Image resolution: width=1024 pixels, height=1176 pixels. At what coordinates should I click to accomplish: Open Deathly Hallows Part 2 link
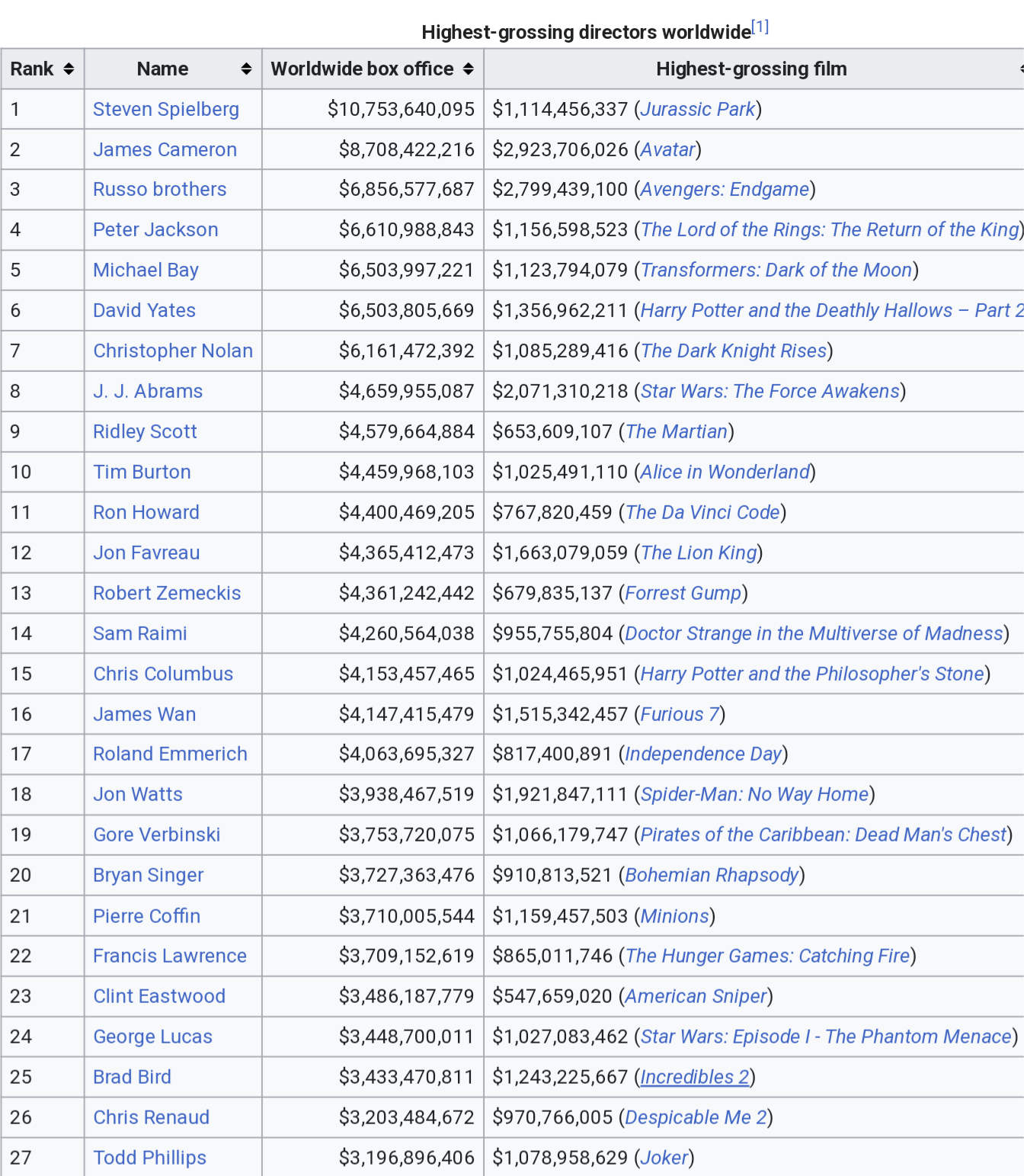832,311
